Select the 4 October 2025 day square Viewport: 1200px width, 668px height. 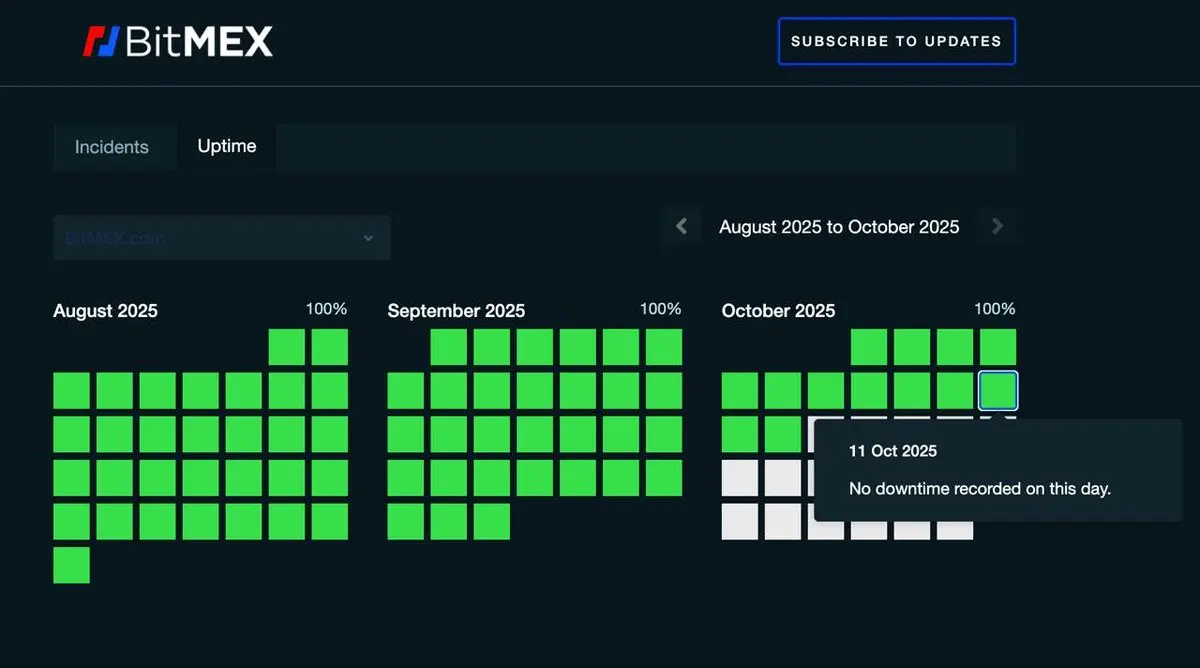pos(998,347)
